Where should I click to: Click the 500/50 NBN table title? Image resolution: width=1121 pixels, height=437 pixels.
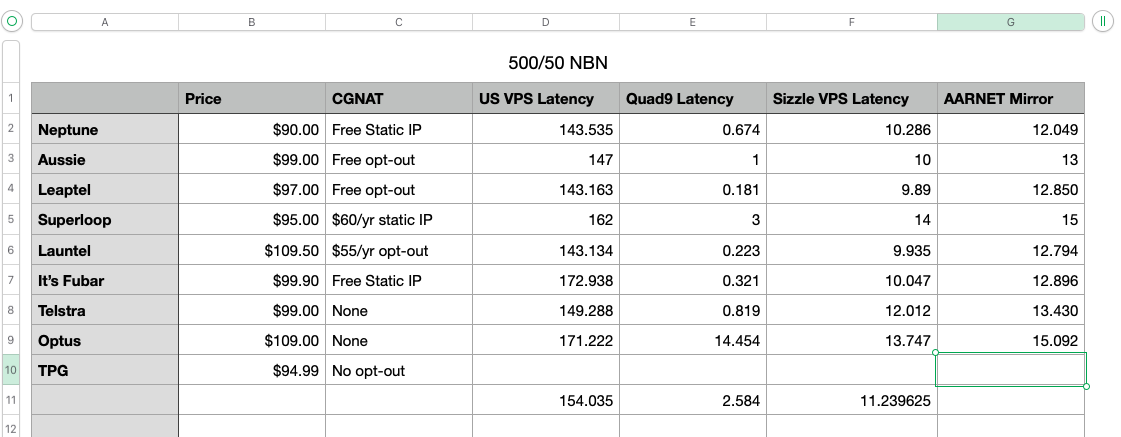click(x=558, y=63)
